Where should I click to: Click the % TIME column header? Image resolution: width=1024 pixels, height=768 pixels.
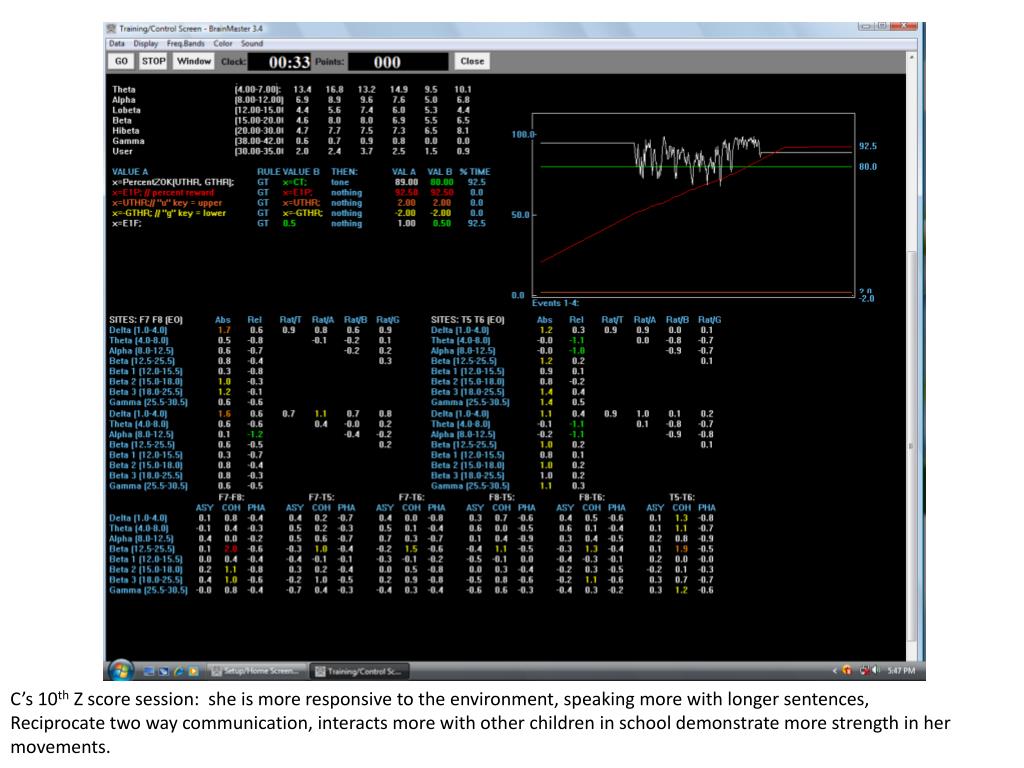[475, 172]
